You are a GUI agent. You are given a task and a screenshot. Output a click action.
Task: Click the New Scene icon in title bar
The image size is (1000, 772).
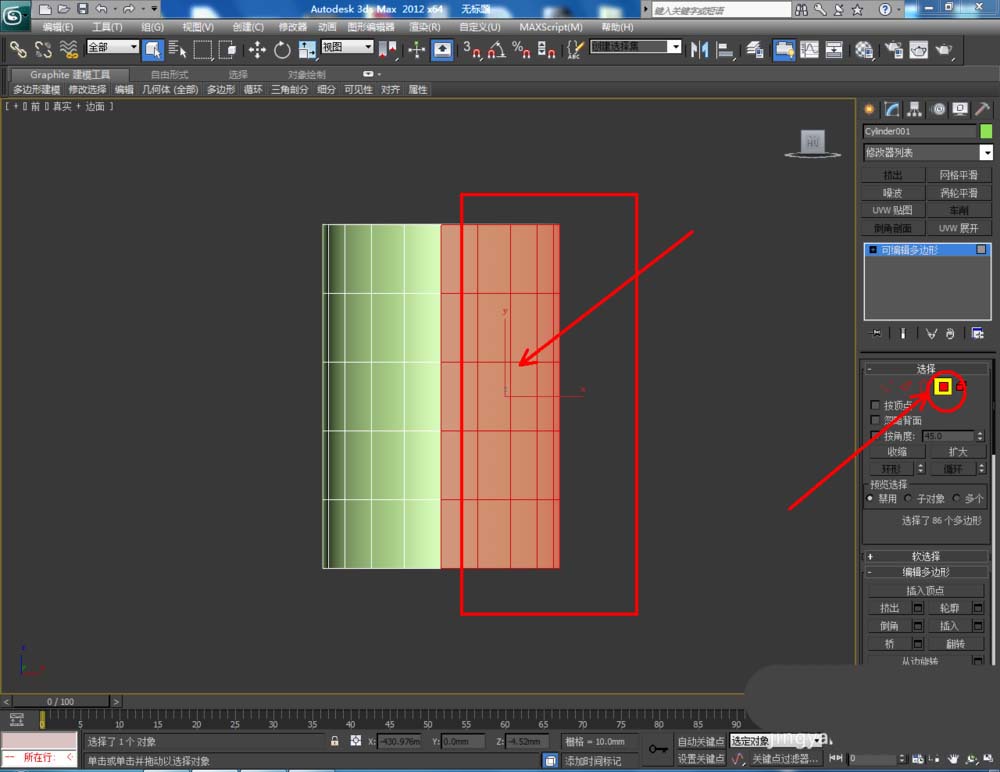[45, 9]
